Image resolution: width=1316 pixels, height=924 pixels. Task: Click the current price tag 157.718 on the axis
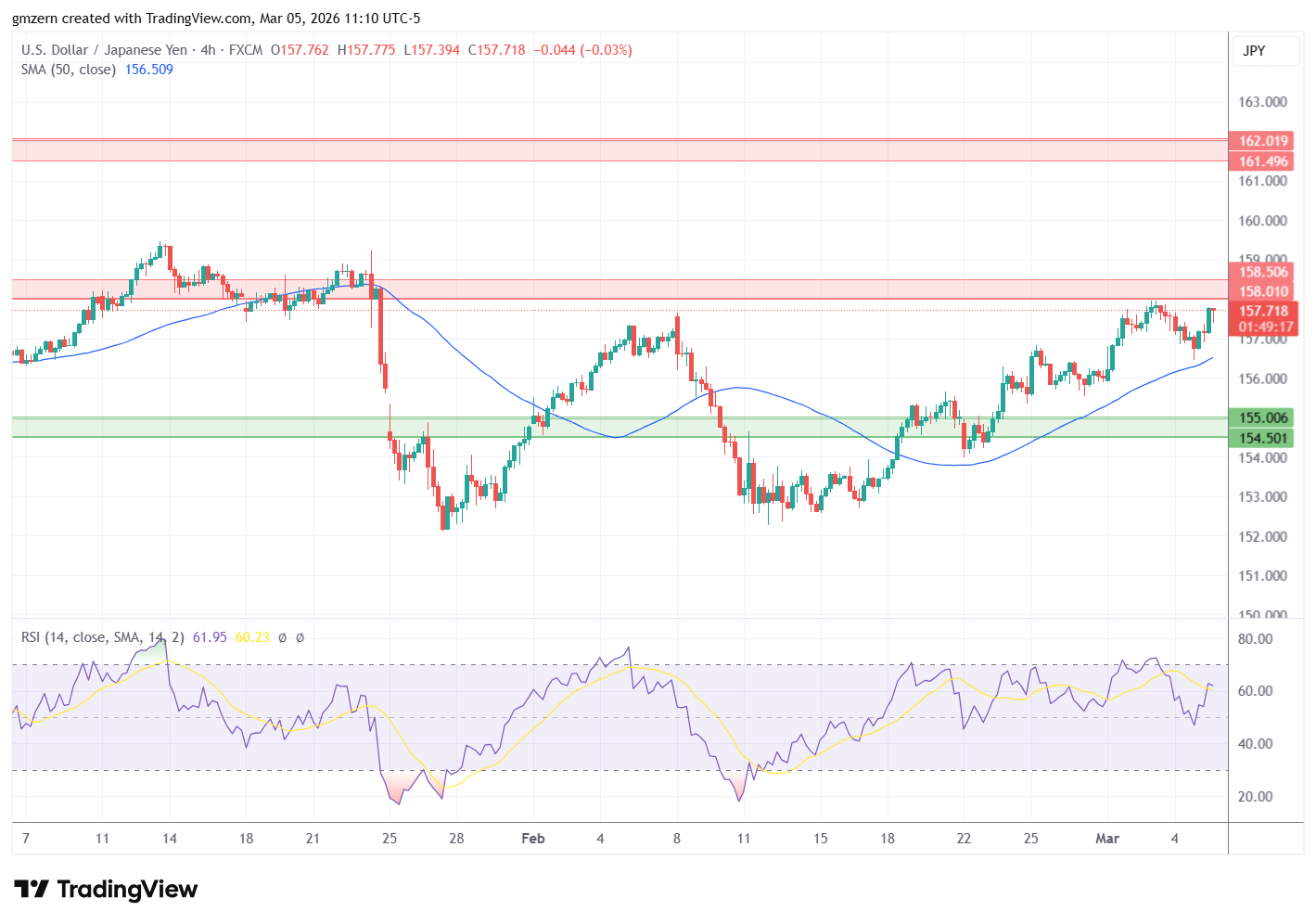(1263, 311)
